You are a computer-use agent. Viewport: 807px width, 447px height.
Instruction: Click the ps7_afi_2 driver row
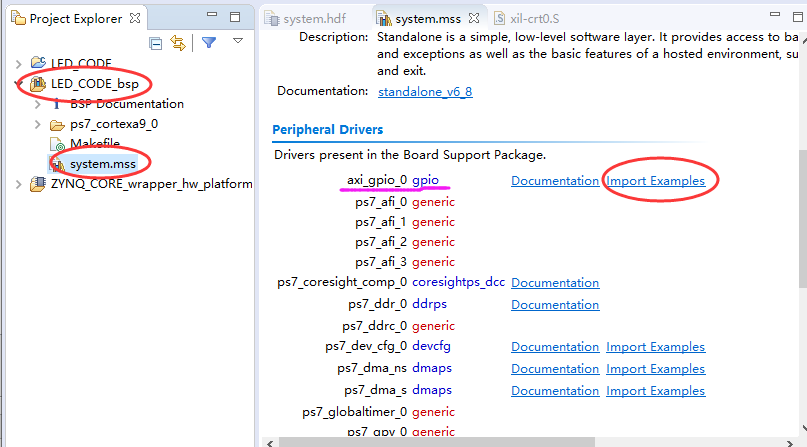(405, 242)
